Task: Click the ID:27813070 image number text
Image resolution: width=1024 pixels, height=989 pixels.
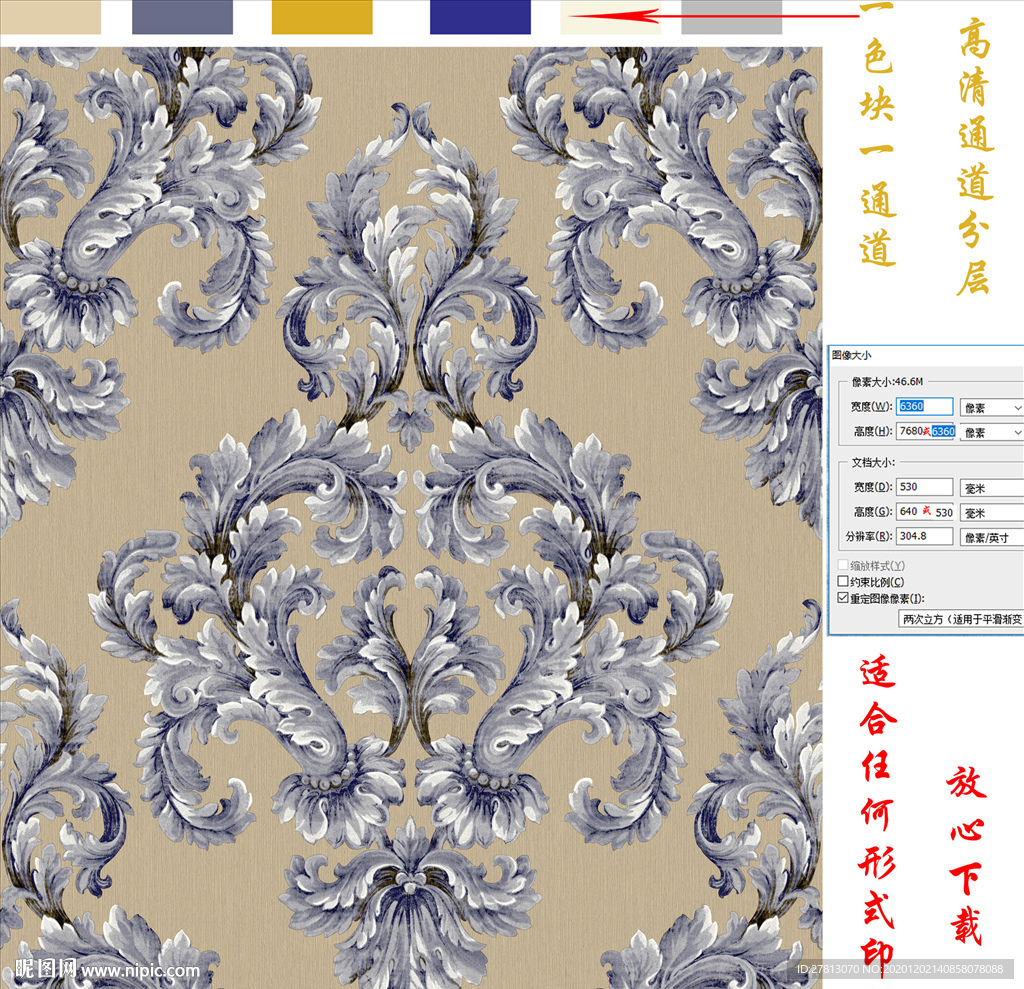Action: [900, 969]
